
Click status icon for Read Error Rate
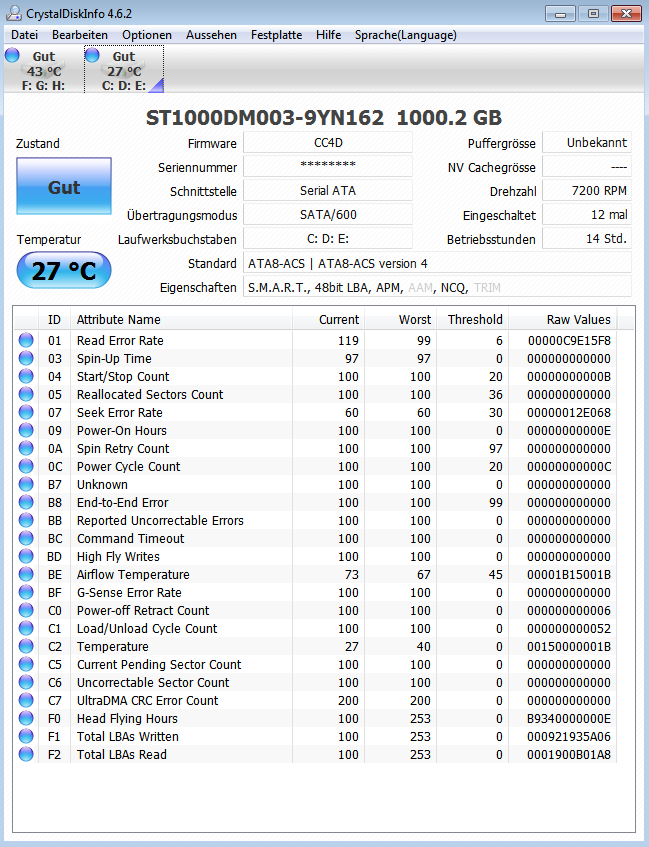click(x=26, y=340)
